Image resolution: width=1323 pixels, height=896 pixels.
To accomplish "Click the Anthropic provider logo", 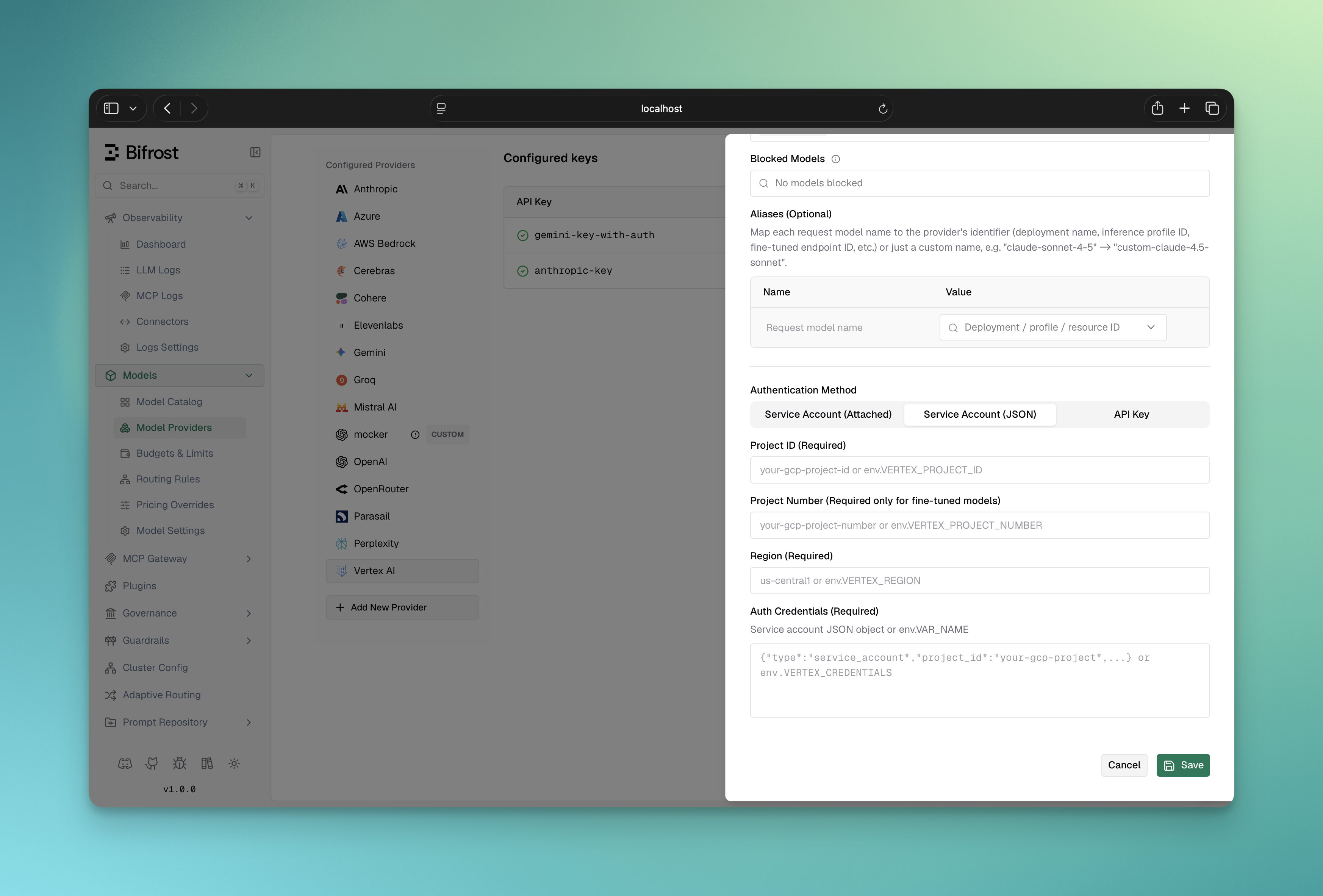I will pos(342,189).
